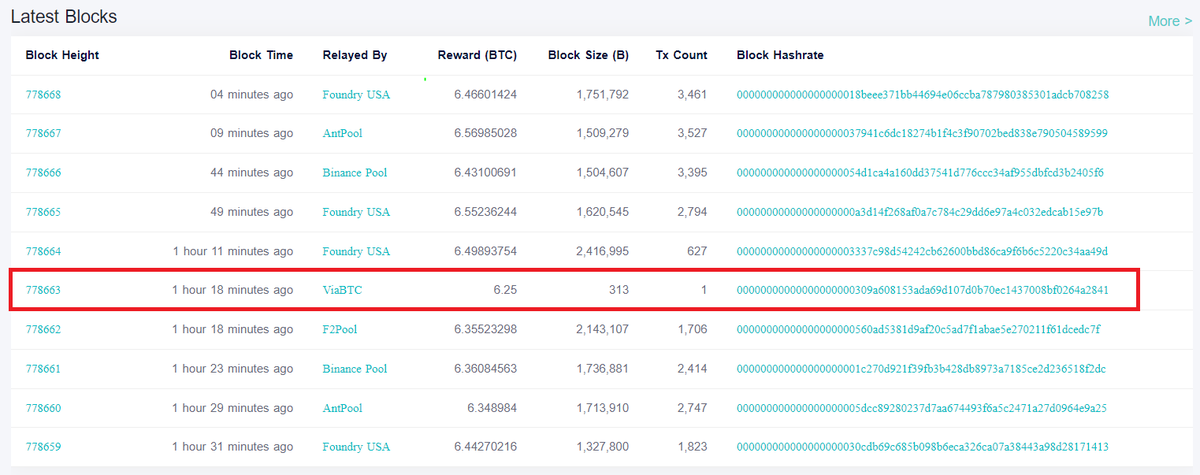Click the Latest Blocks heading
The height and width of the screenshot is (475, 1200).
(x=64, y=17)
